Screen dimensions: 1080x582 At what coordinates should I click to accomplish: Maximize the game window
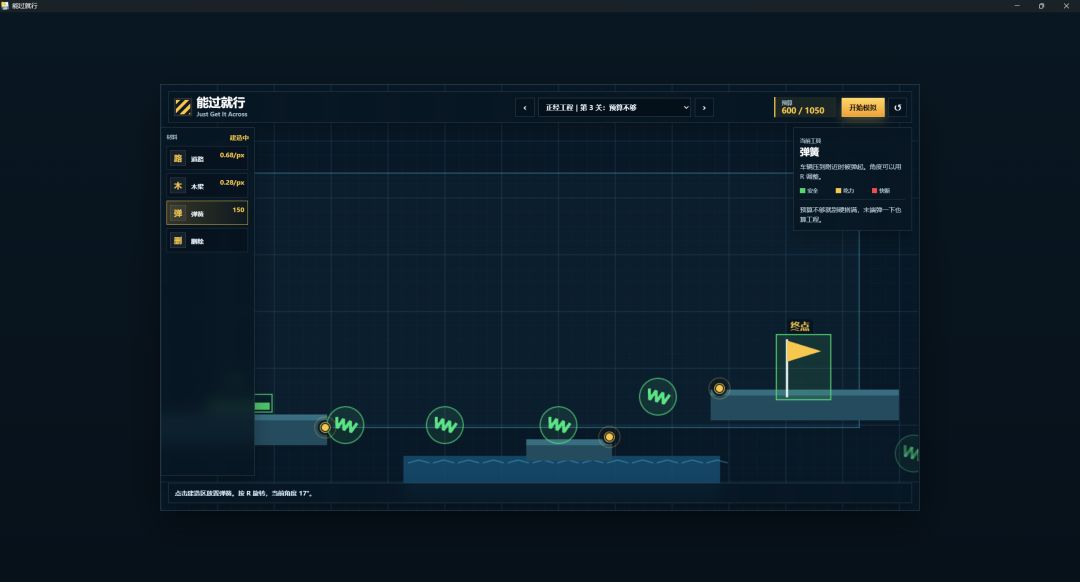tap(1041, 6)
